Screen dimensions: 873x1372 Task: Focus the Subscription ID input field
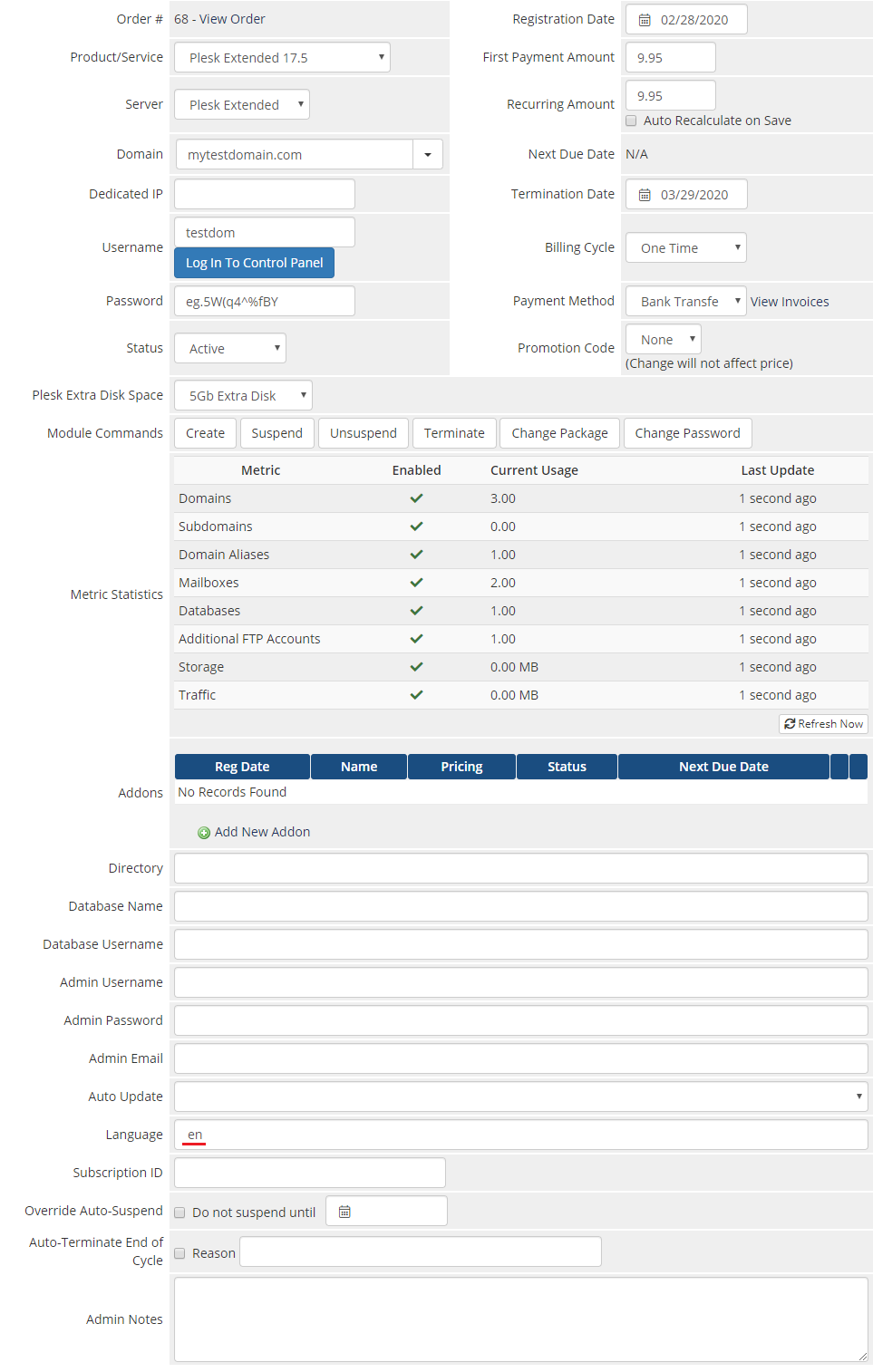310,1173
